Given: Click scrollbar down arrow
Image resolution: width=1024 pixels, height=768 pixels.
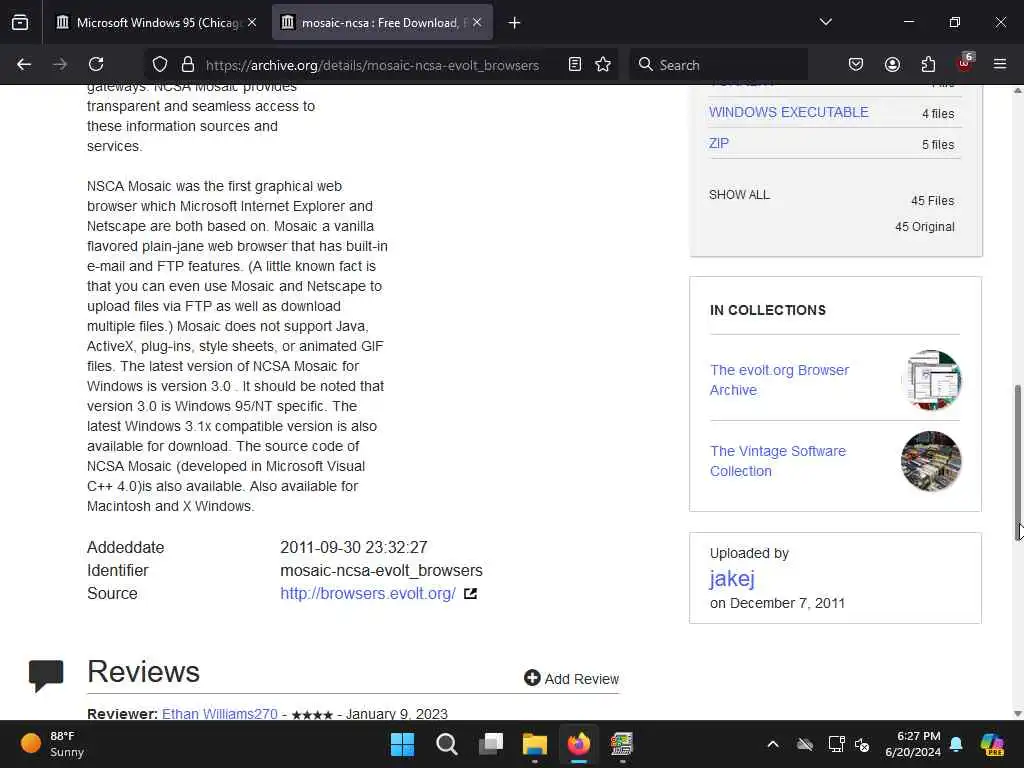Looking at the screenshot, I should point(1017,714).
